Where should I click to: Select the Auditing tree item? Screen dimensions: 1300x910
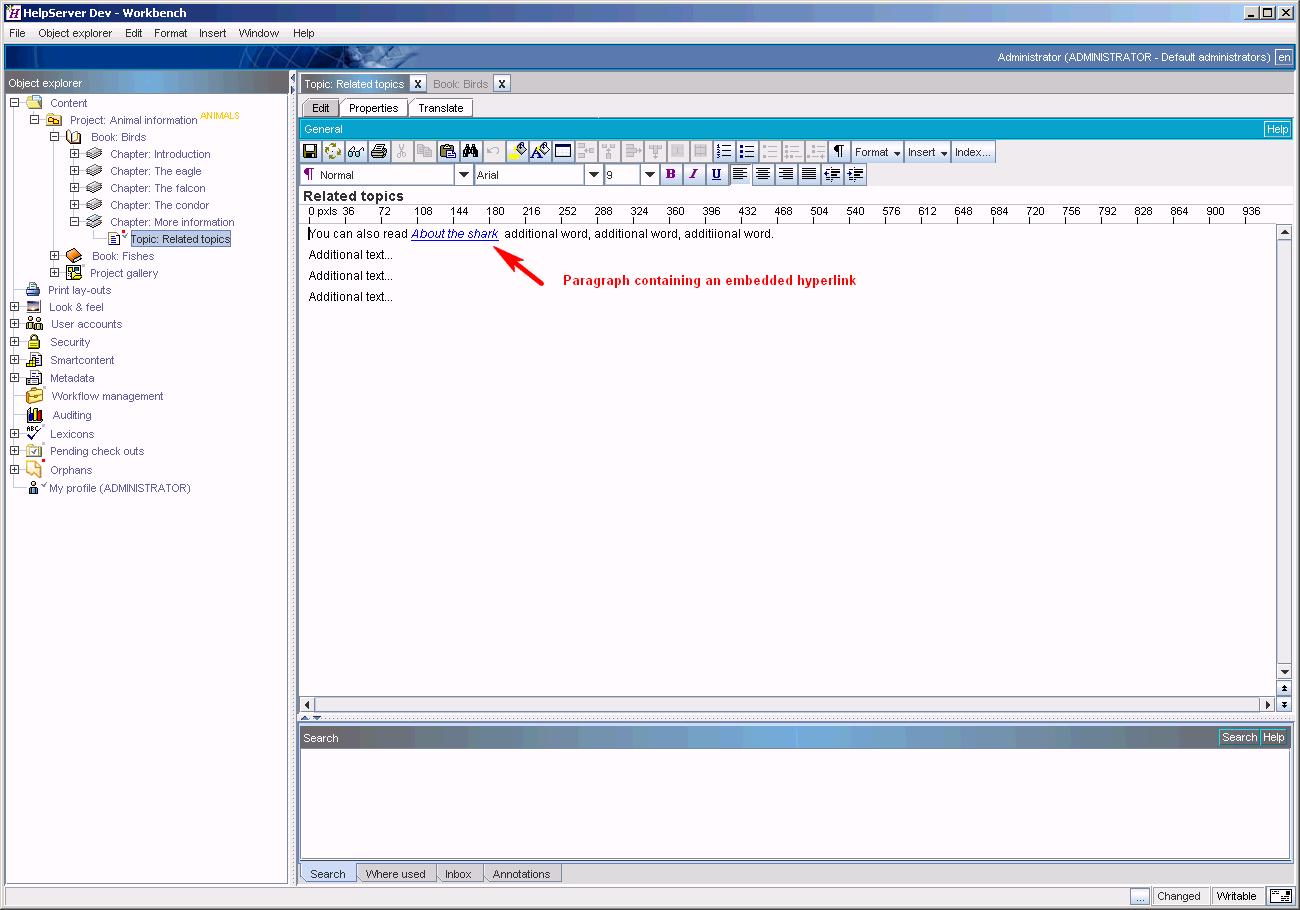tap(72, 415)
